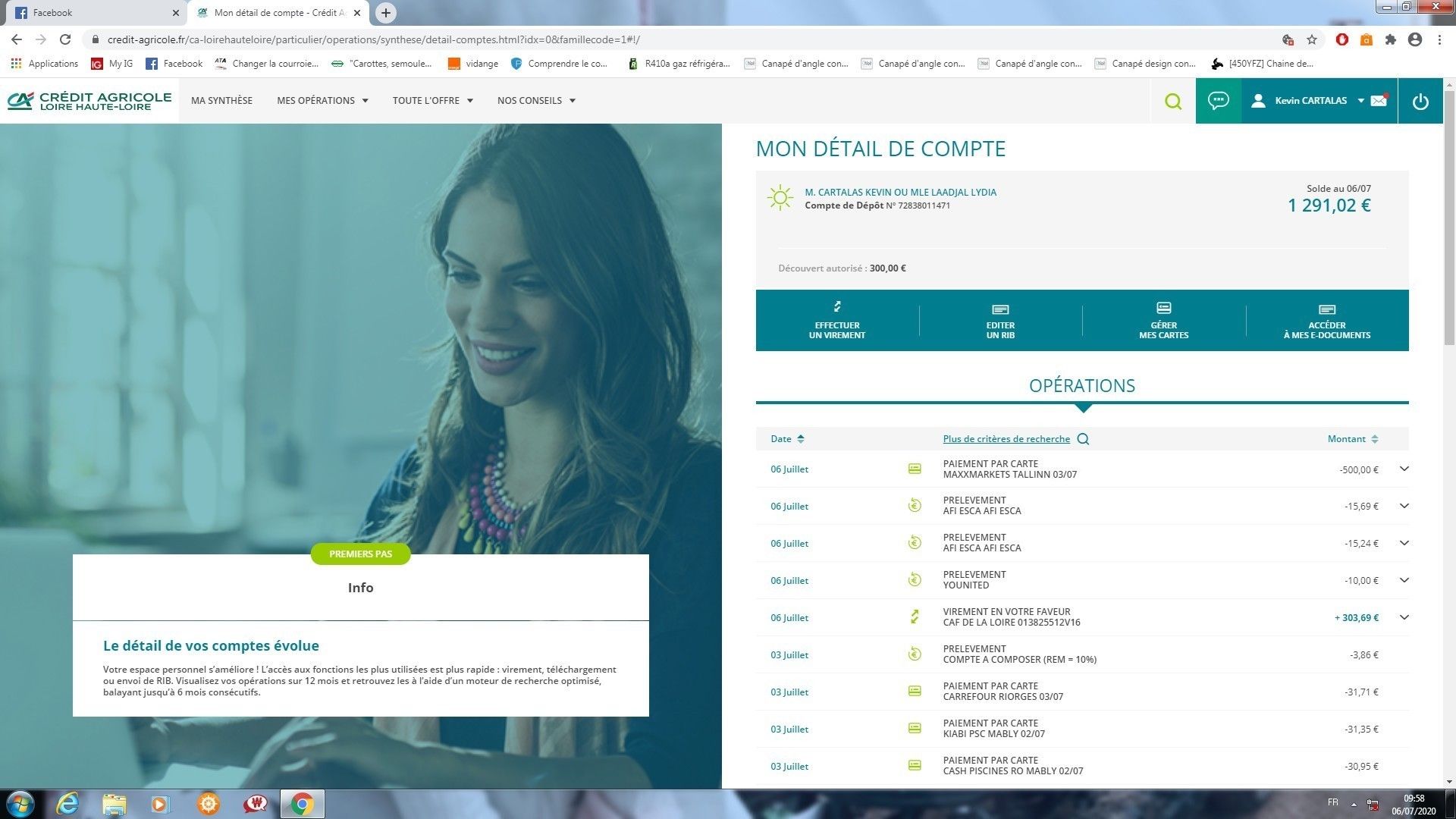
Task: Click the Chrome taskbar icon
Action: 302,804
